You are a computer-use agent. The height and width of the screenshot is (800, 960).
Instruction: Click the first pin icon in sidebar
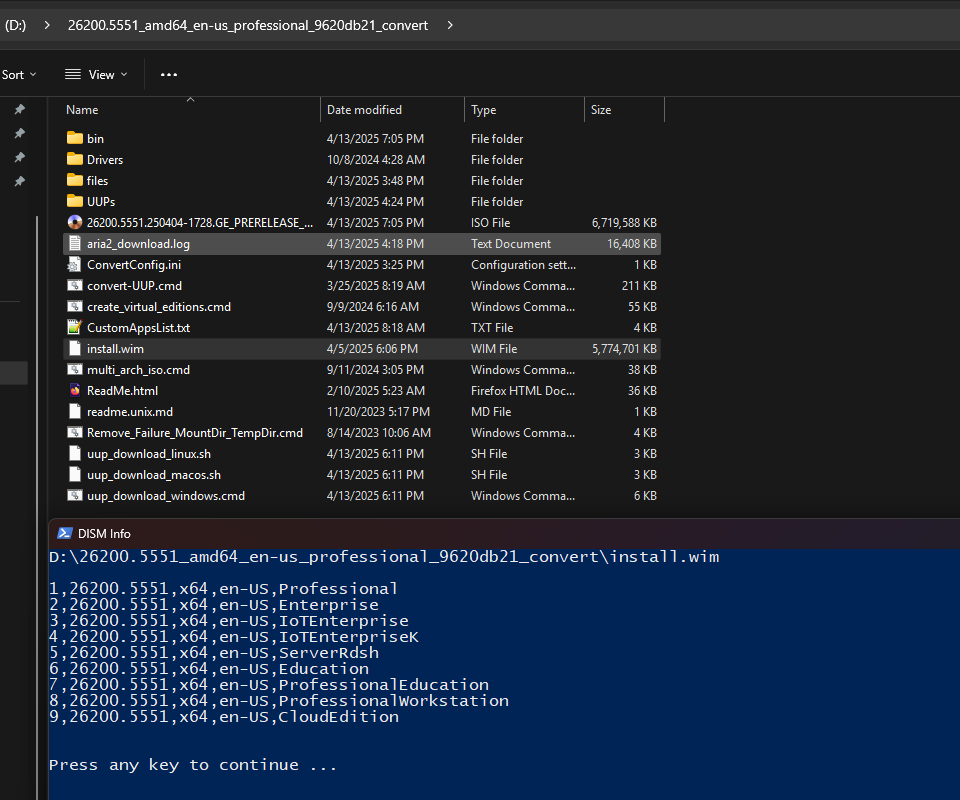(x=20, y=109)
